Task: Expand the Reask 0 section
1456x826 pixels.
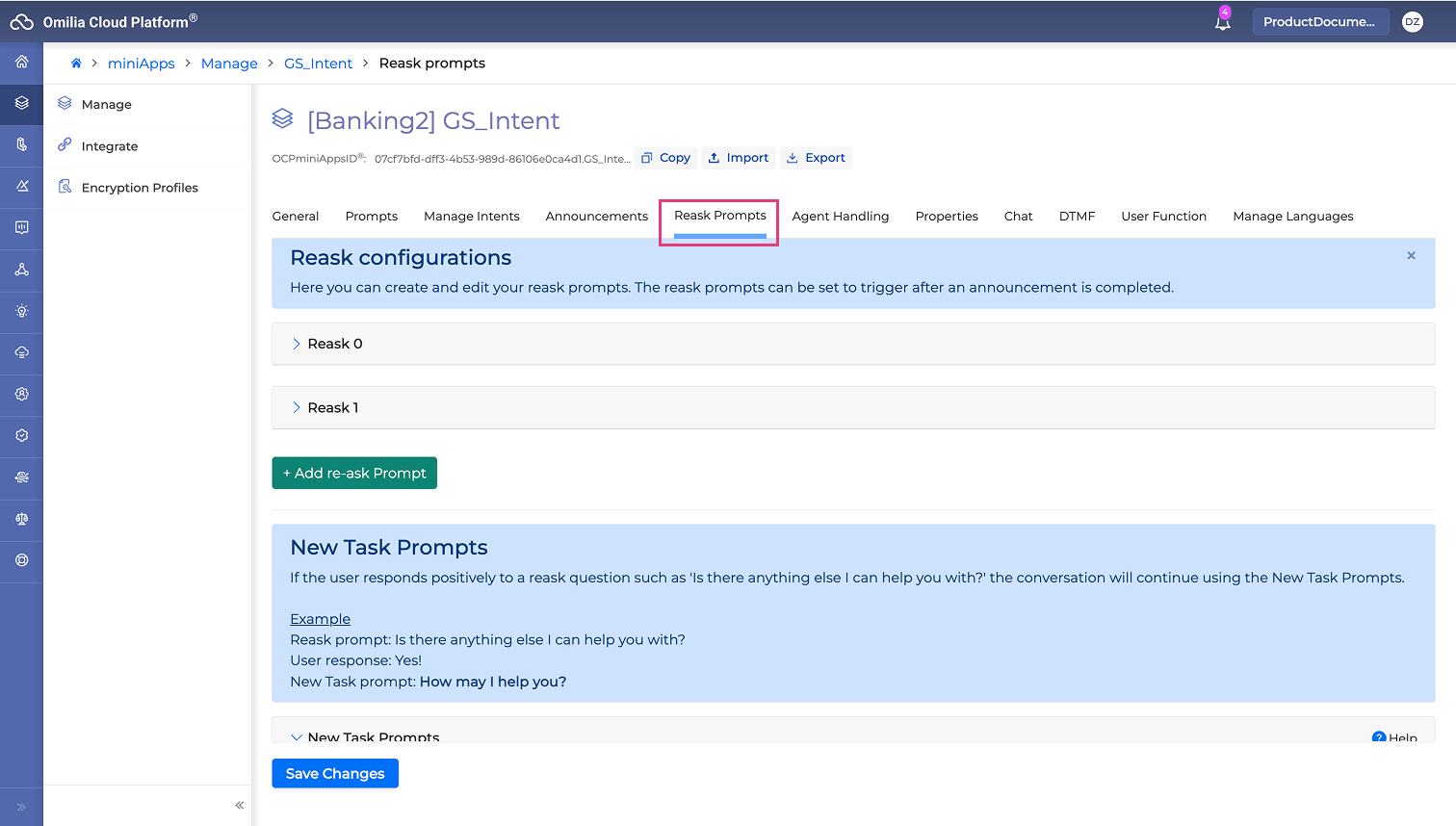Action: (297, 344)
